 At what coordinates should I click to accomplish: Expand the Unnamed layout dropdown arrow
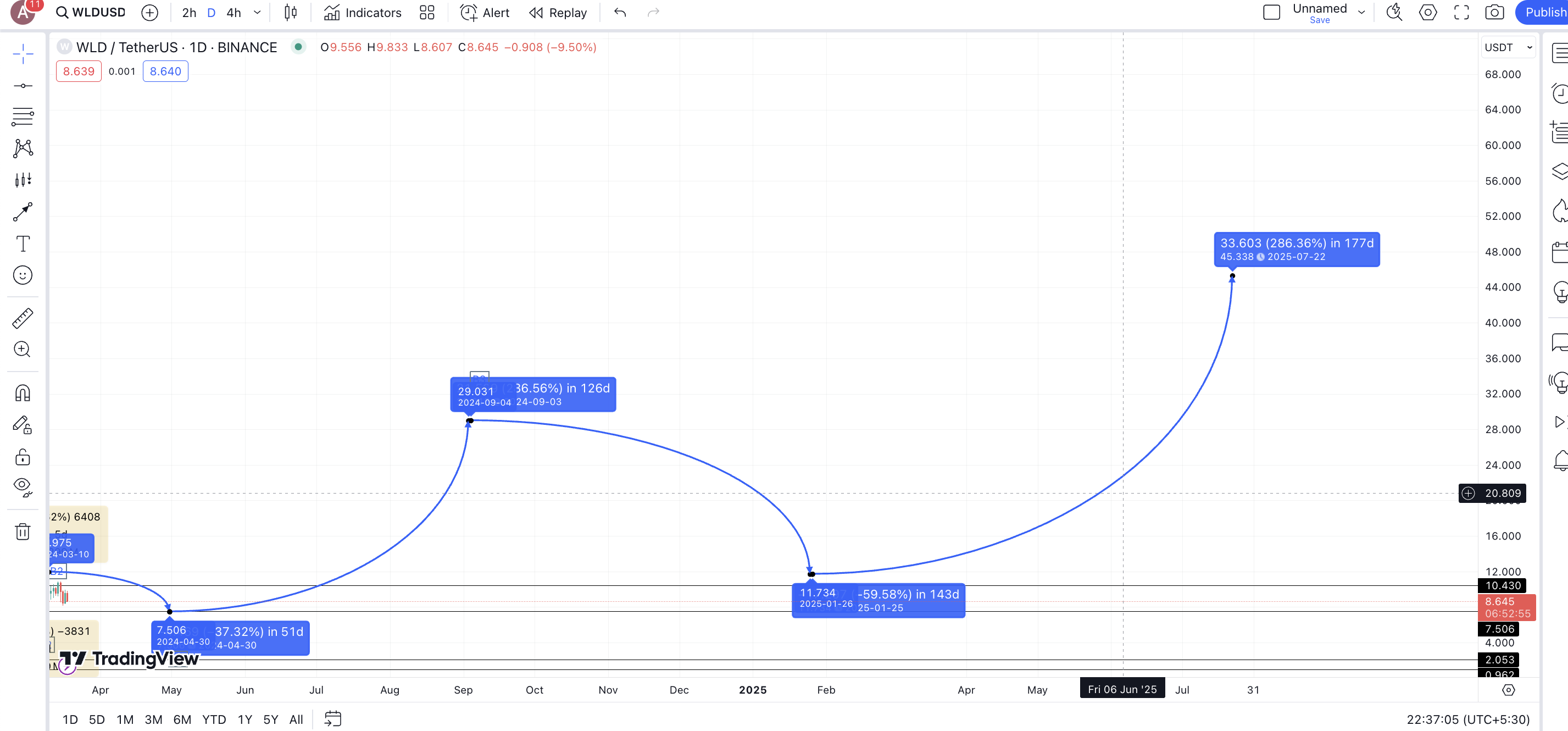[x=1361, y=13]
